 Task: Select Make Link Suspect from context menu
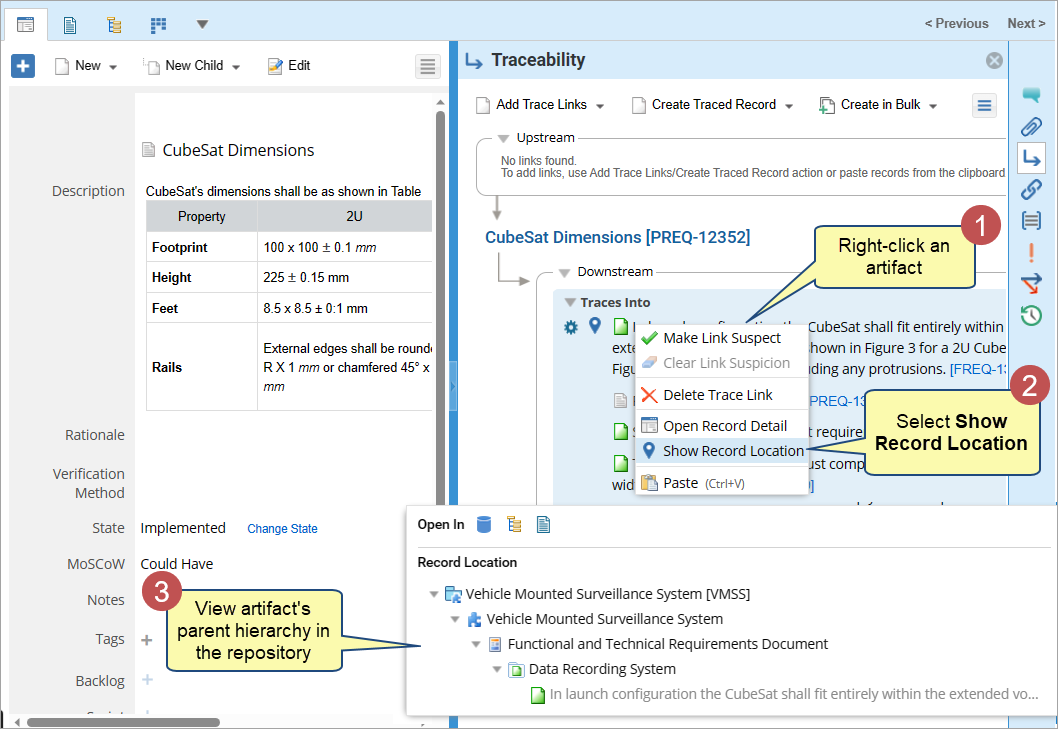(722, 338)
